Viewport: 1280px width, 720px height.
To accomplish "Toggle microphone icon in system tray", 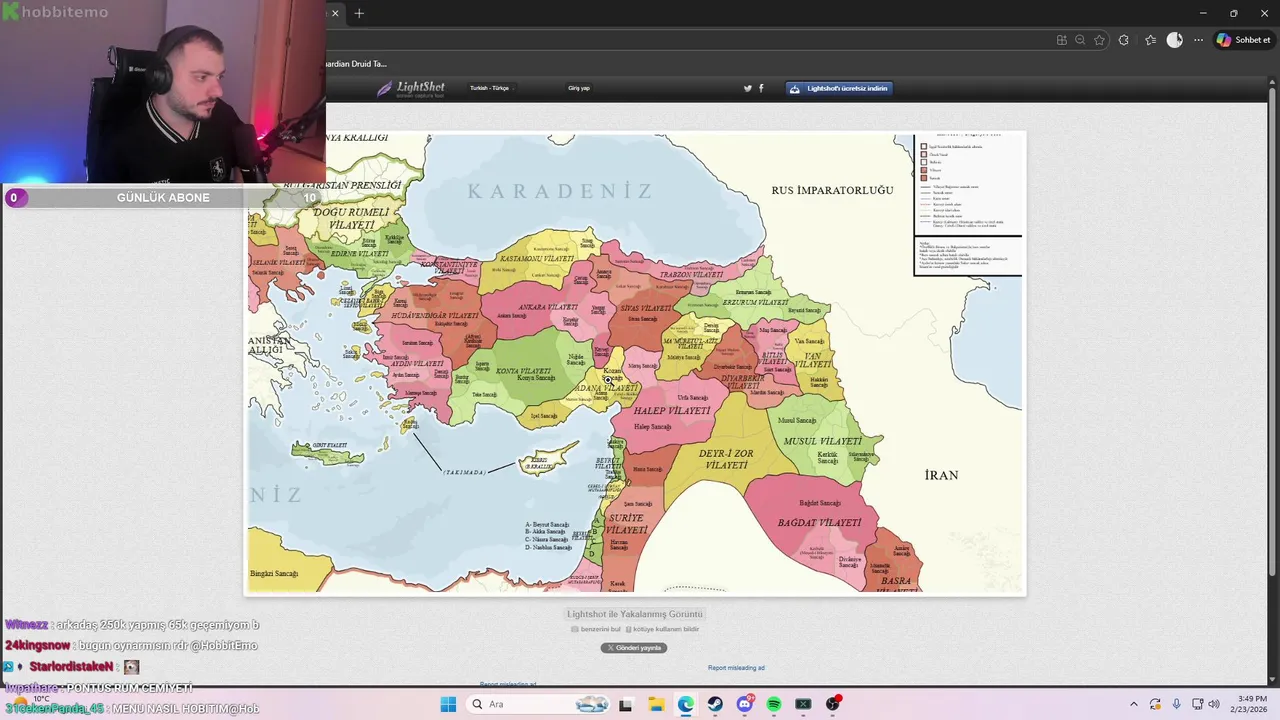I will coord(1176,704).
